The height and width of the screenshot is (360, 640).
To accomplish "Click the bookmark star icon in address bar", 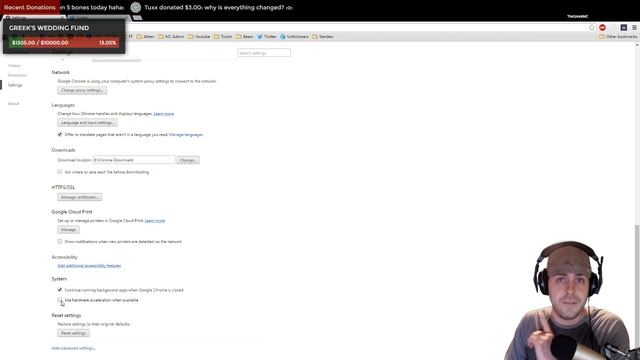I will tap(592, 27).
